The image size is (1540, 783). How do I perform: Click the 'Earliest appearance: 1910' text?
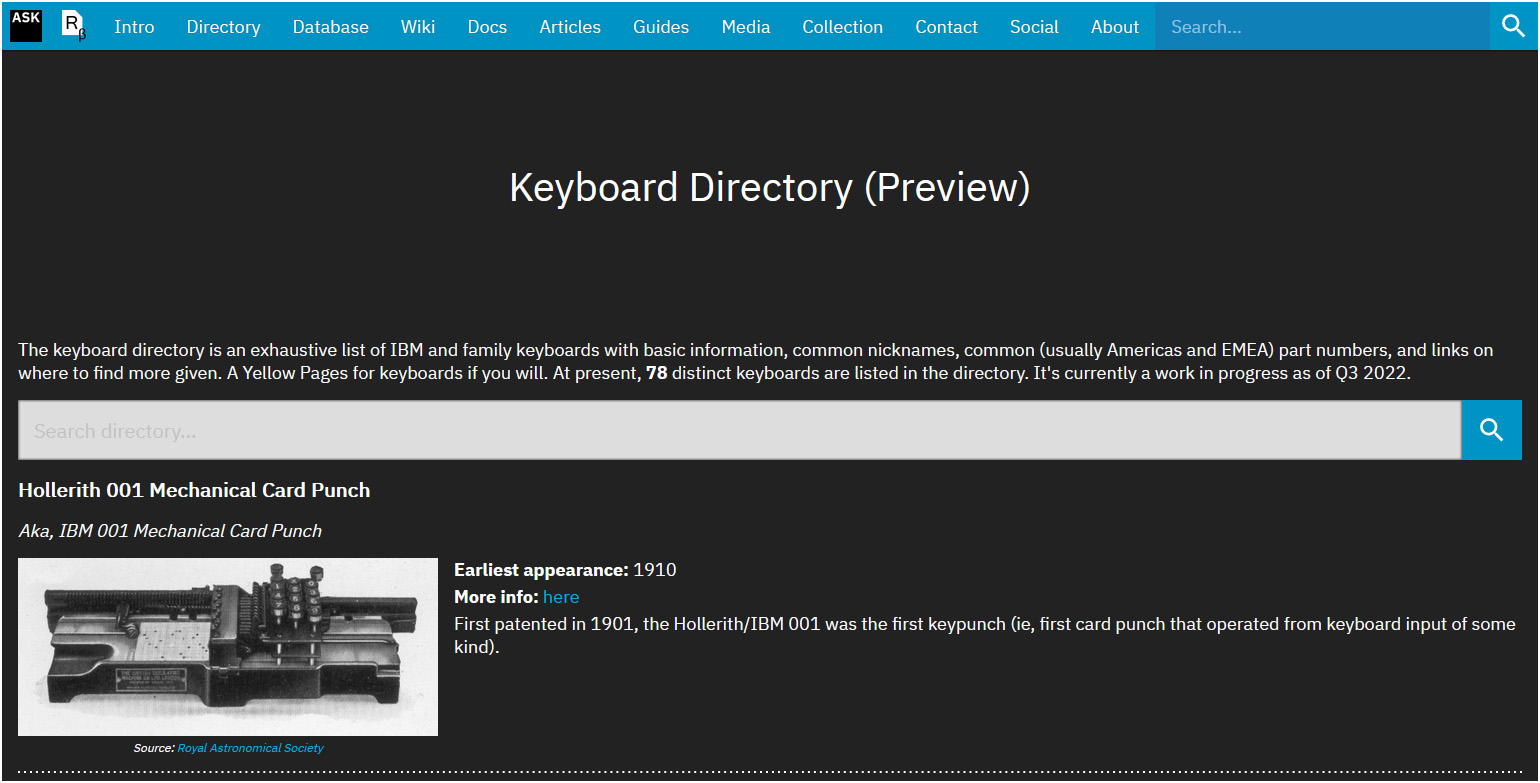coord(565,570)
